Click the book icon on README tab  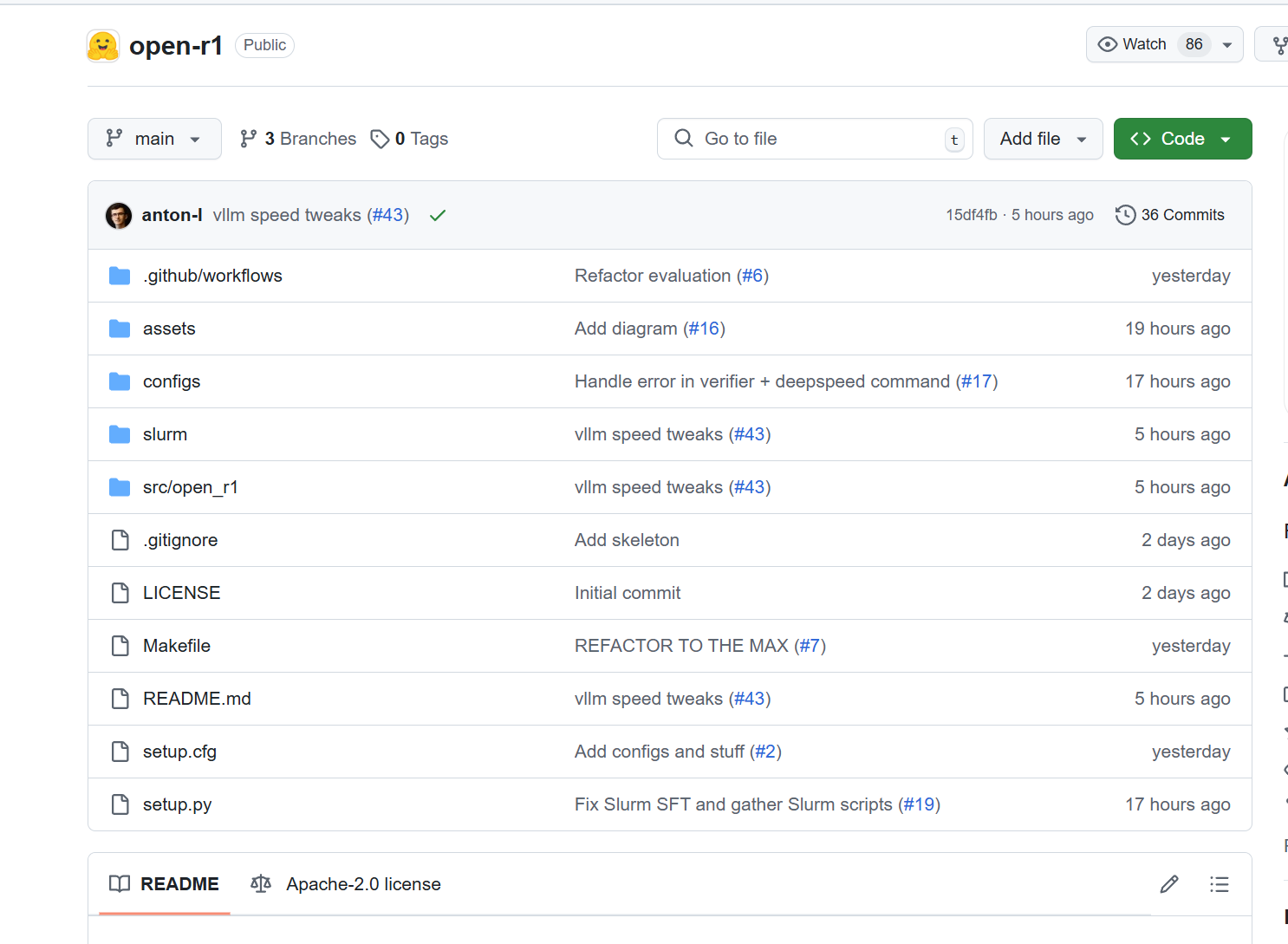pyautogui.click(x=120, y=884)
